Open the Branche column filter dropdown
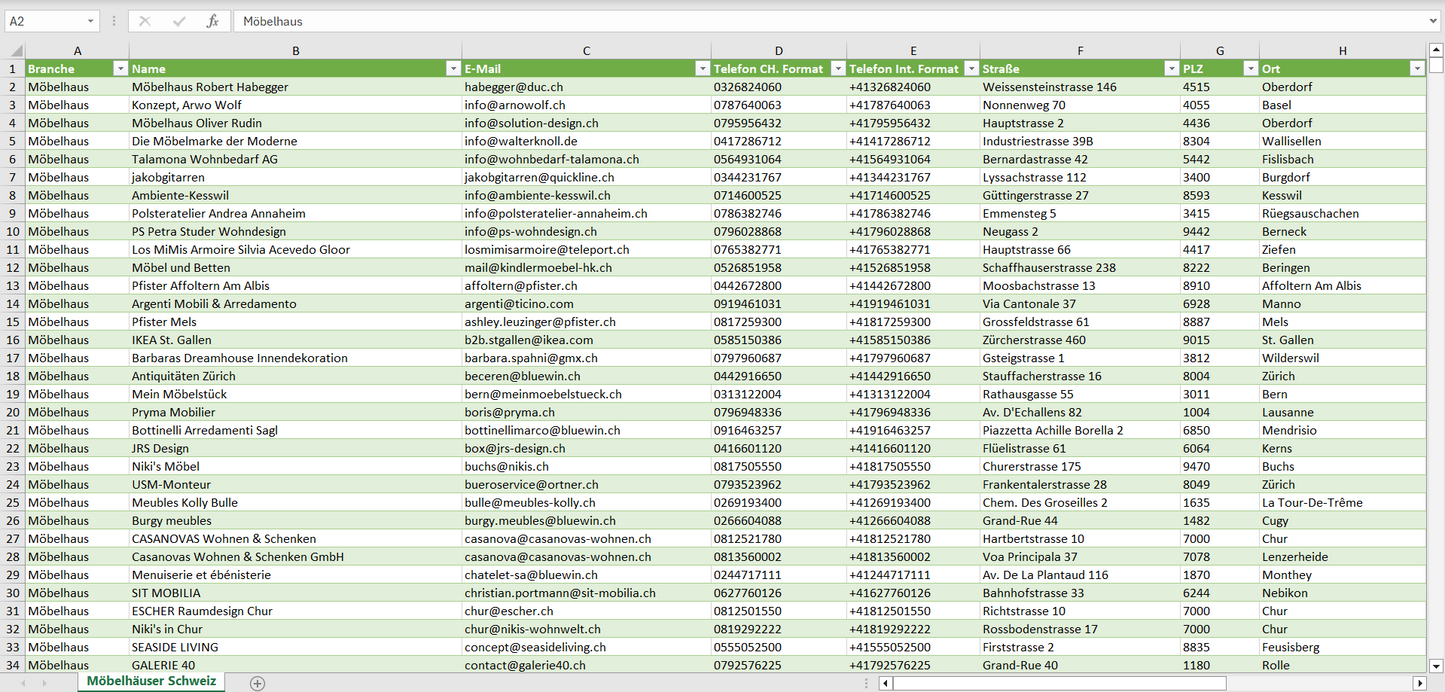Image resolution: width=1445 pixels, height=692 pixels. [x=120, y=69]
